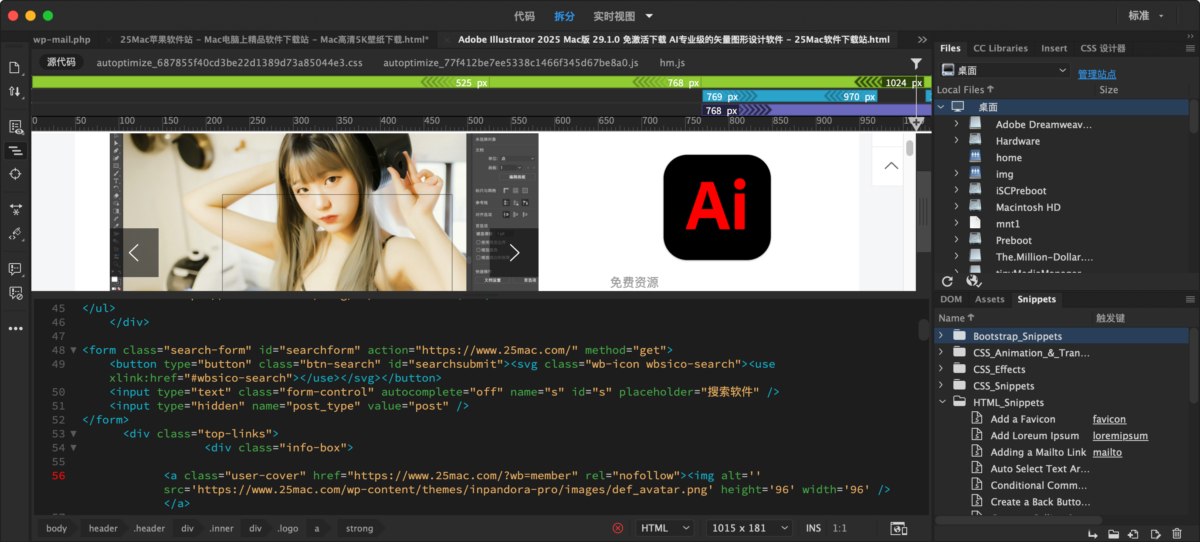Select strong tag in tag selector
The height and width of the screenshot is (542, 1200).
tap(359, 528)
